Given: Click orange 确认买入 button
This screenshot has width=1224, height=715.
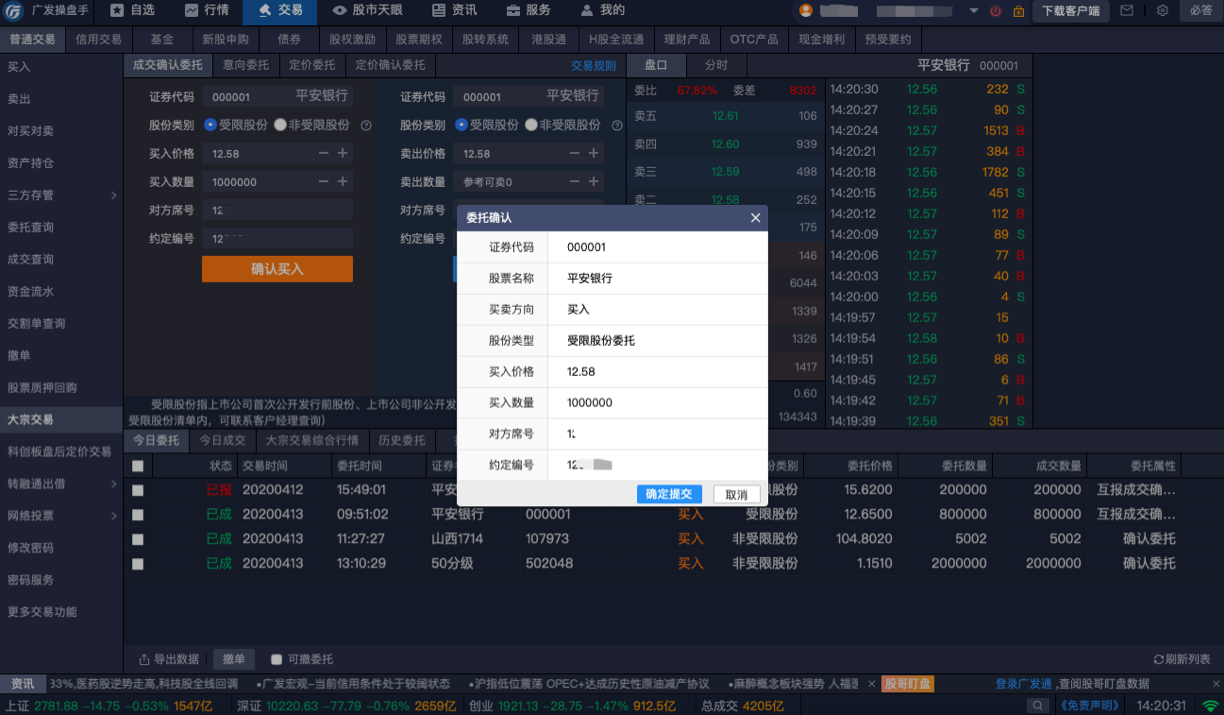Looking at the screenshot, I should pyautogui.click(x=277, y=269).
